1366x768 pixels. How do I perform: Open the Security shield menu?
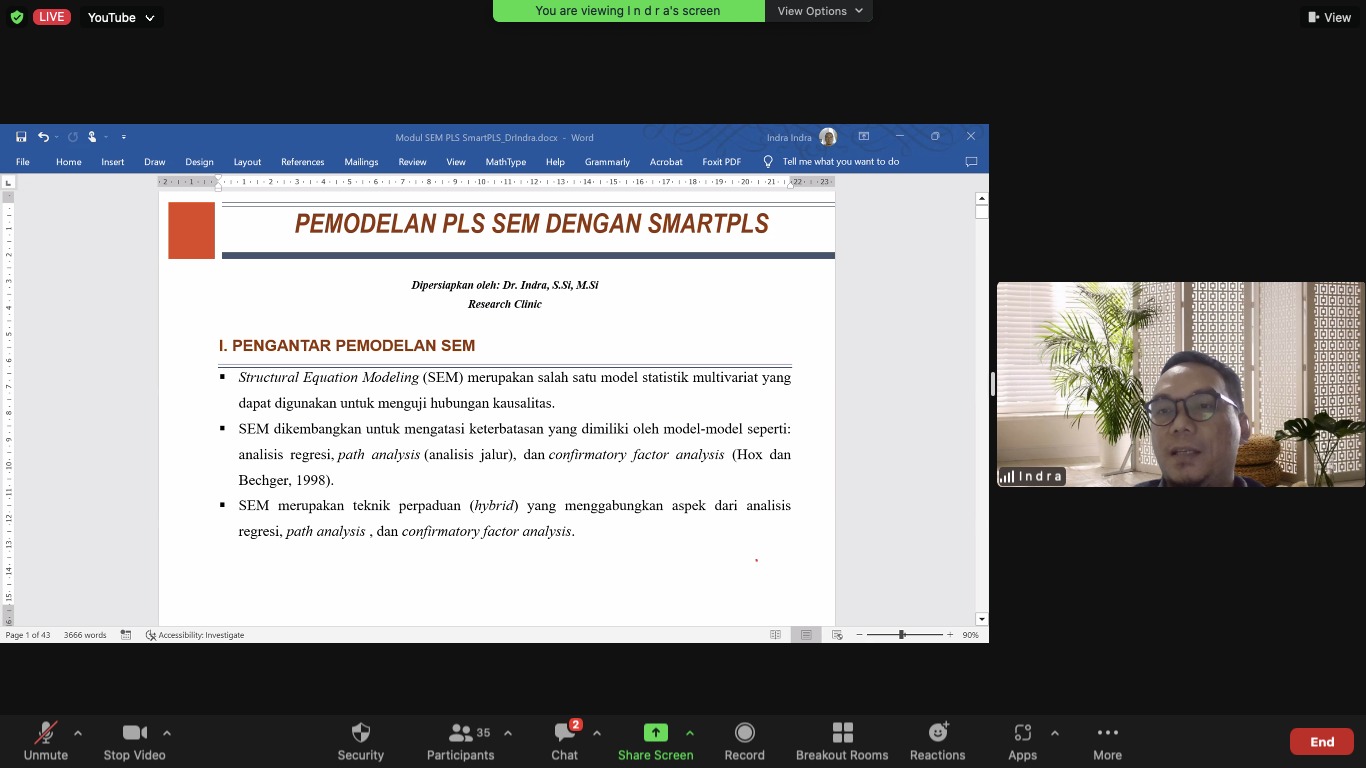pos(361,742)
